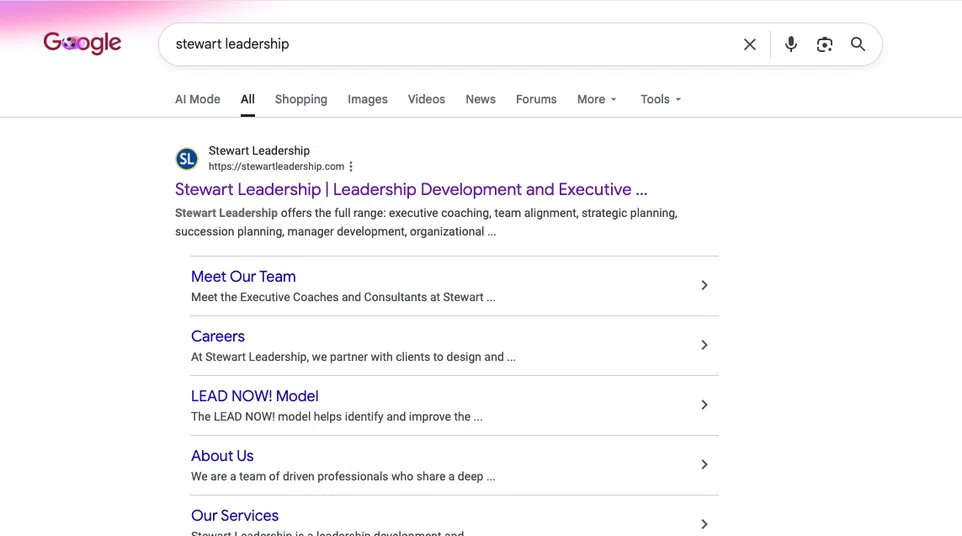
Task: Switch to Images tab
Action: 367,99
